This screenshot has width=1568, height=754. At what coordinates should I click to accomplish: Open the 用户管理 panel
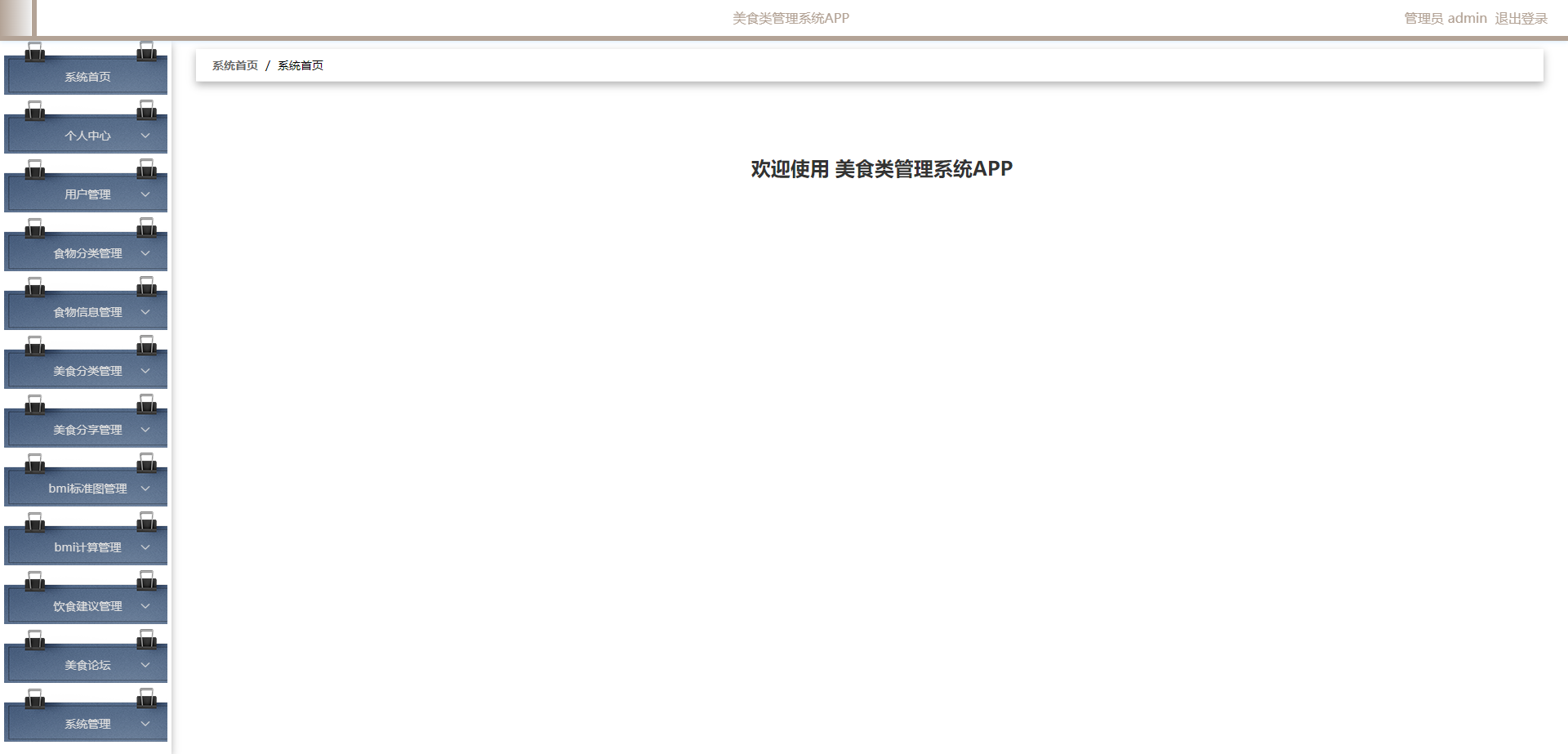pos(86,194)
